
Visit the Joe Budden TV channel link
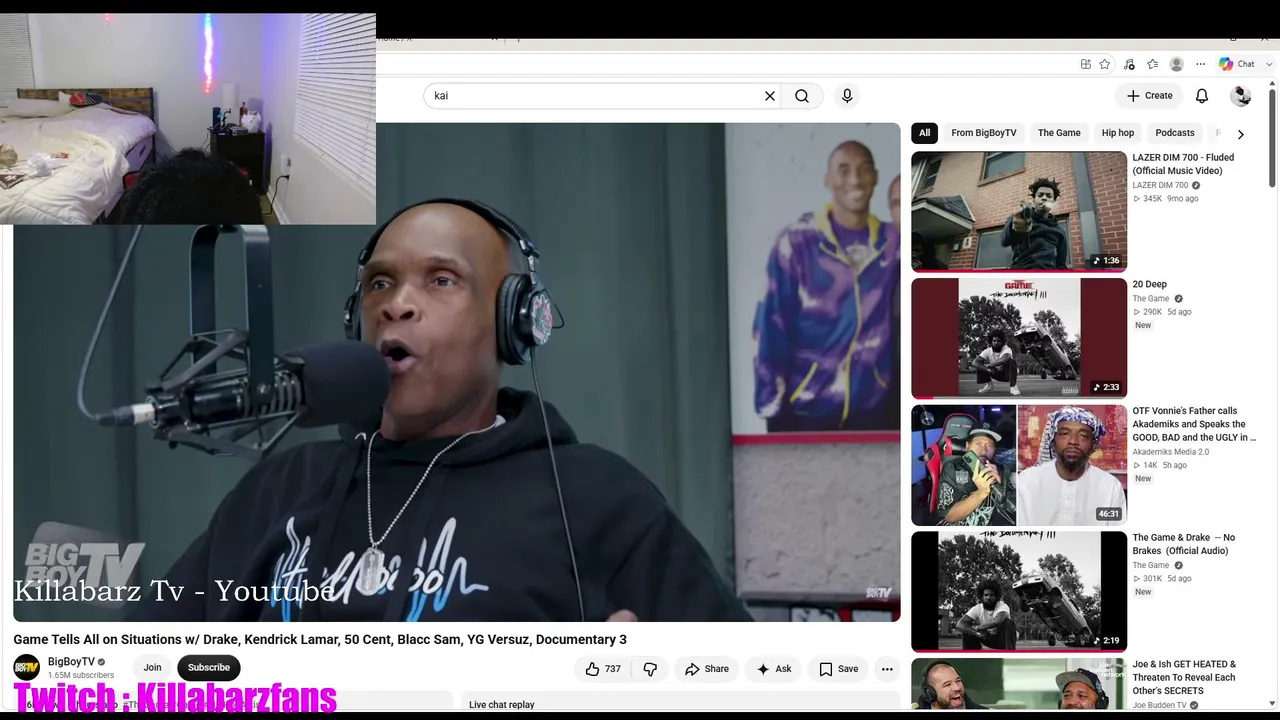coord(1160,706)
